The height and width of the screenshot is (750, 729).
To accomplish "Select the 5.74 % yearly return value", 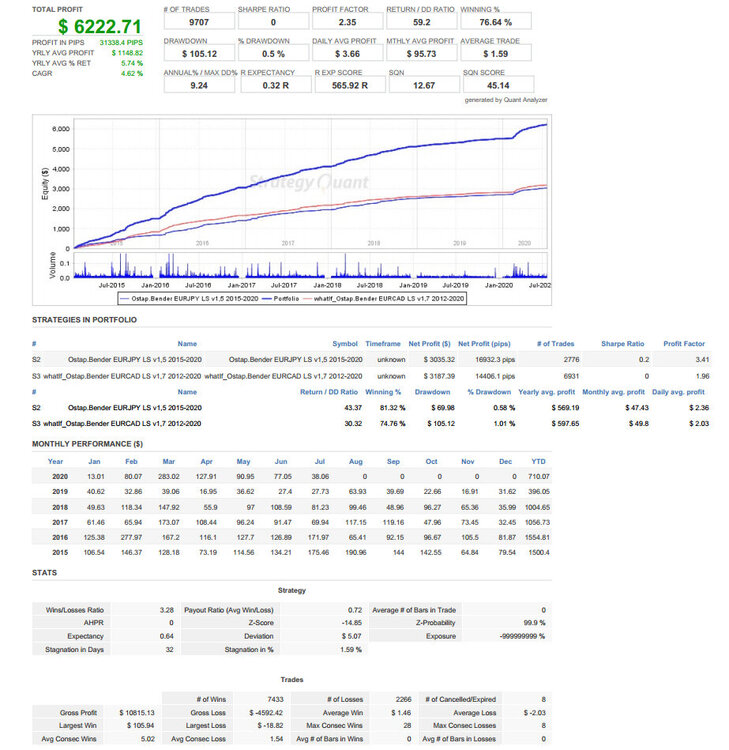I will click(x=132, y=63).
